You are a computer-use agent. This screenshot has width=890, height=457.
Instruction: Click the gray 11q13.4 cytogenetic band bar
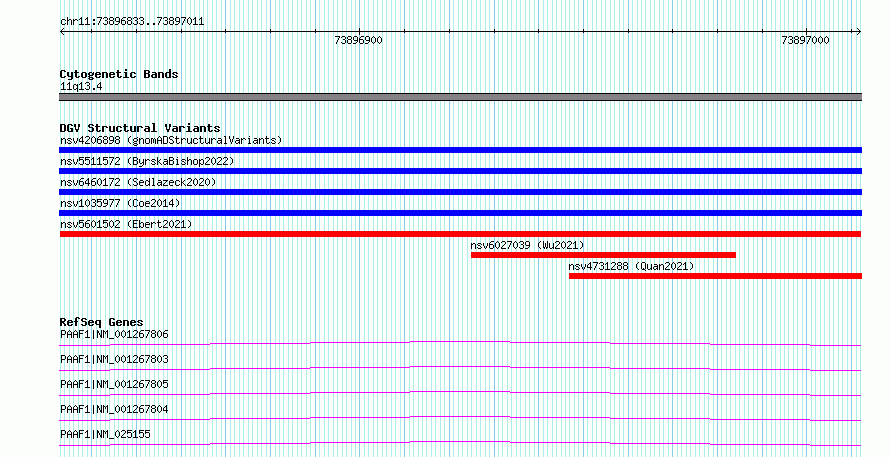[x=460, y=97]
